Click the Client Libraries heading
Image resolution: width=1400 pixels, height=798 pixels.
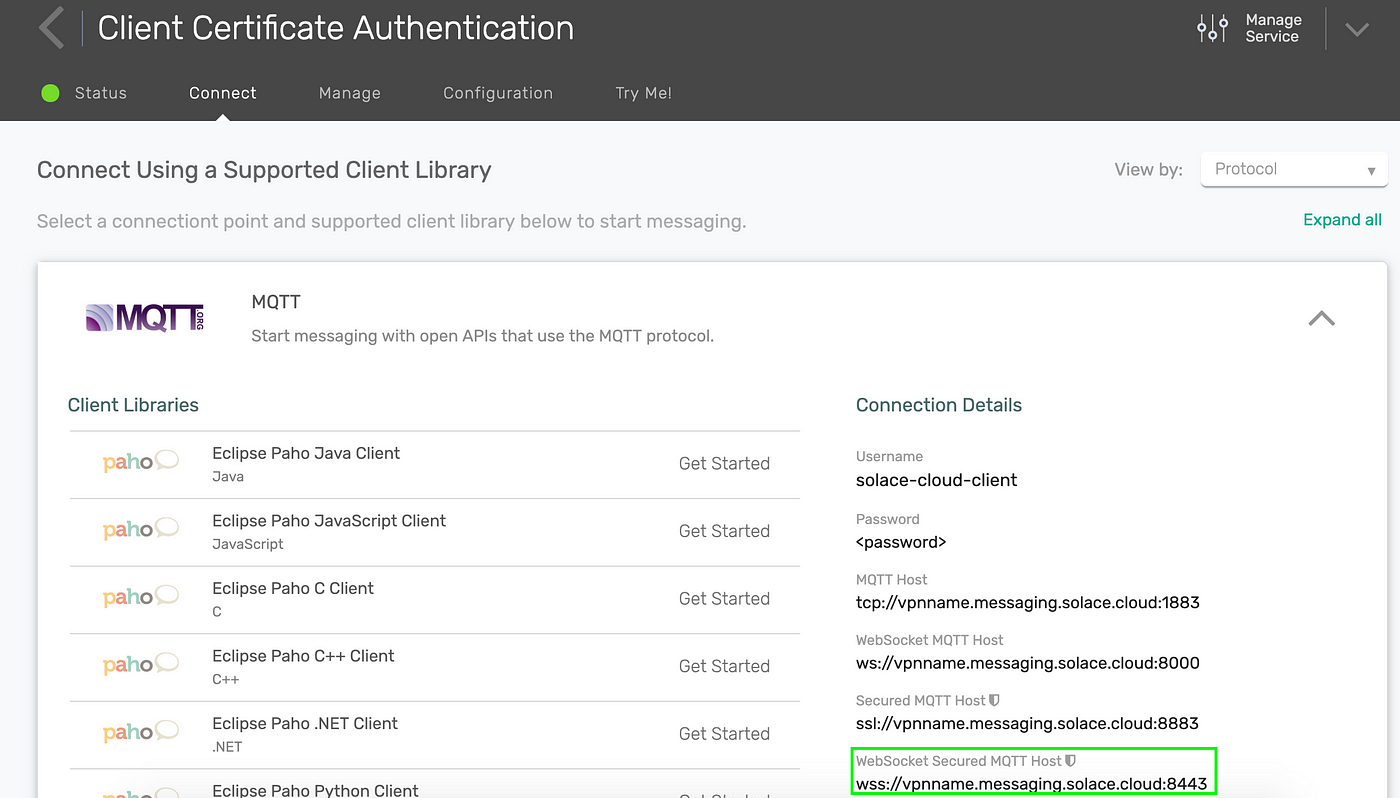pos(133,405)
